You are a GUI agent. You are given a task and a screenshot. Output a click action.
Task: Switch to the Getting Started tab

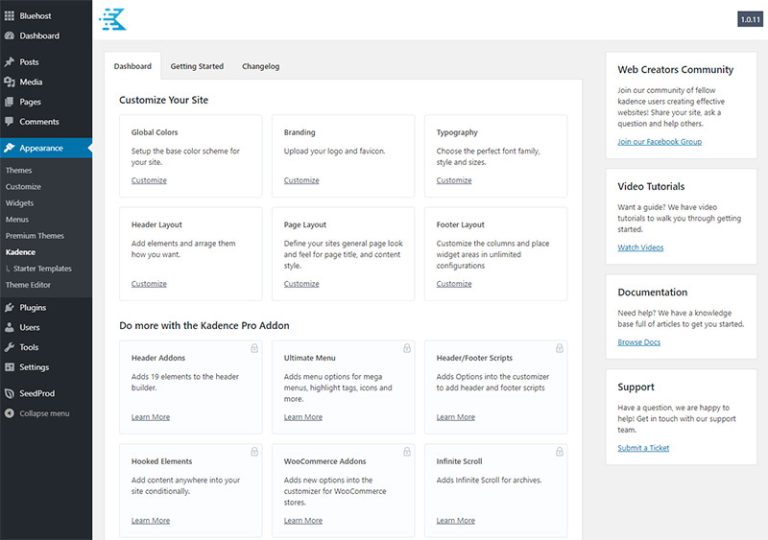(x=197, y=67)
